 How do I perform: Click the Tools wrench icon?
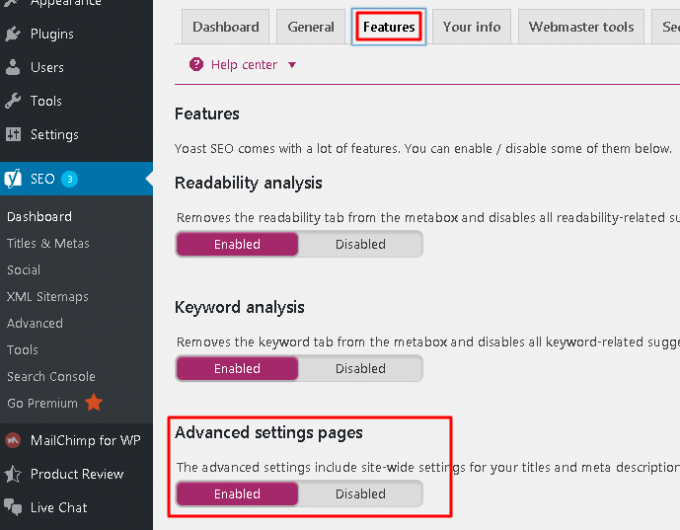13,101
